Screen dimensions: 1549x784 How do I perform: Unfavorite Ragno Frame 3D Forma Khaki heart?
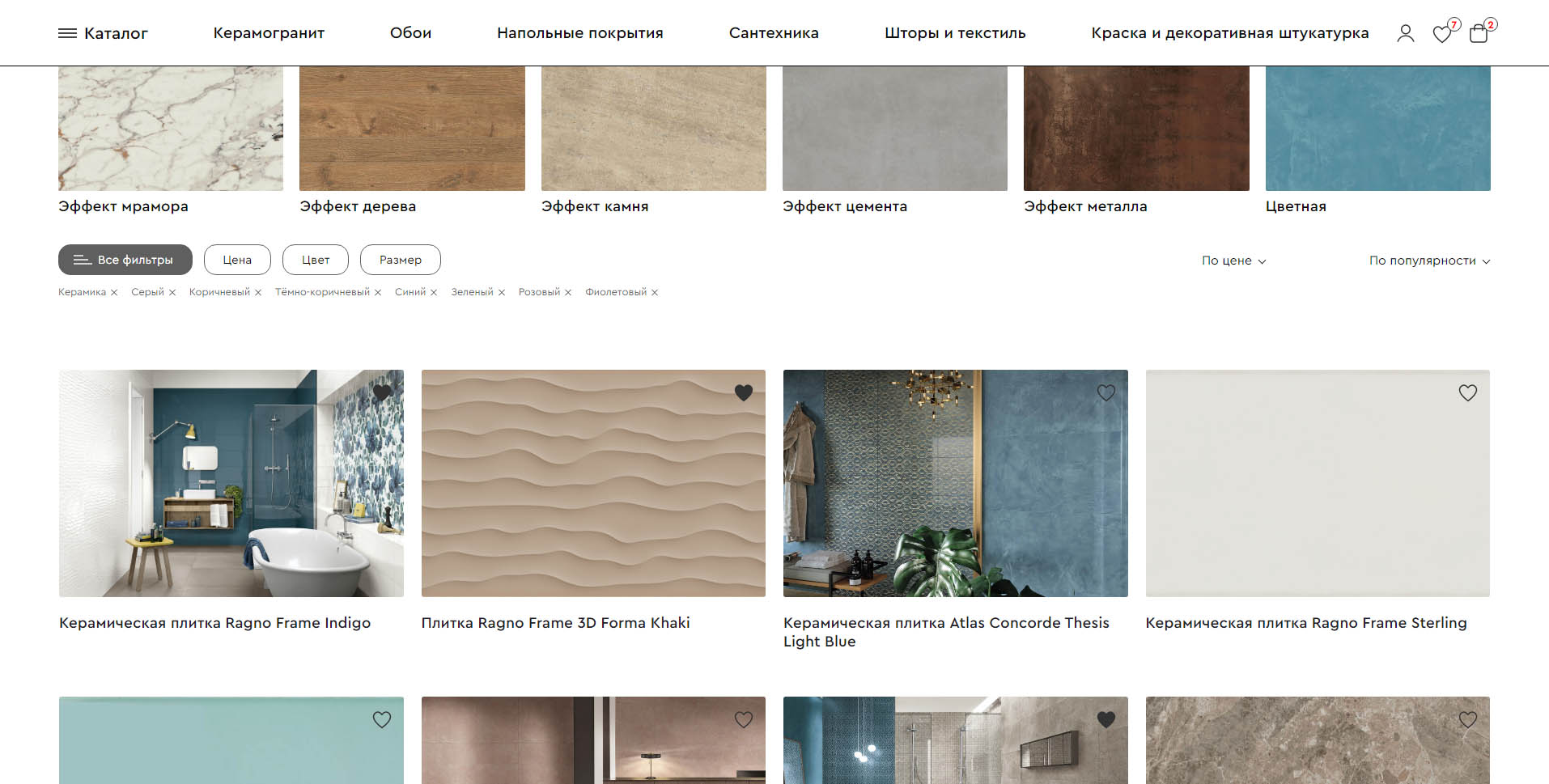pyautogui.click(x=744, y=392)
